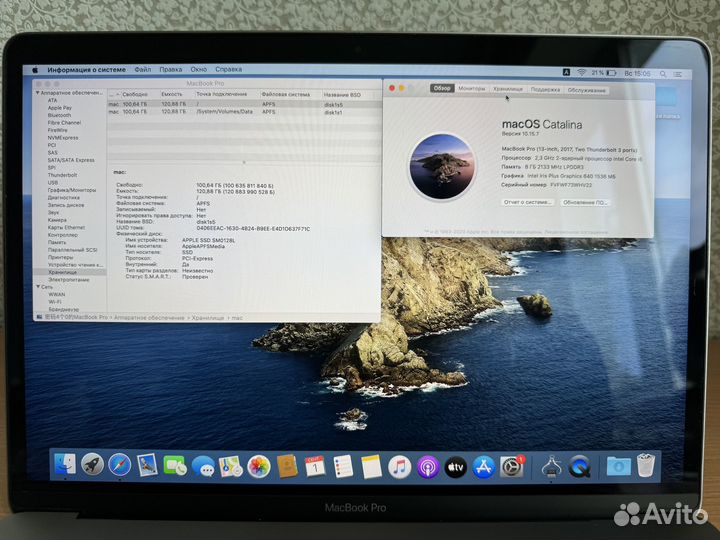Select Графика/Мониторы in the sidebar
The width and height of the screenshot is (720, 540).
coord(72,190)
